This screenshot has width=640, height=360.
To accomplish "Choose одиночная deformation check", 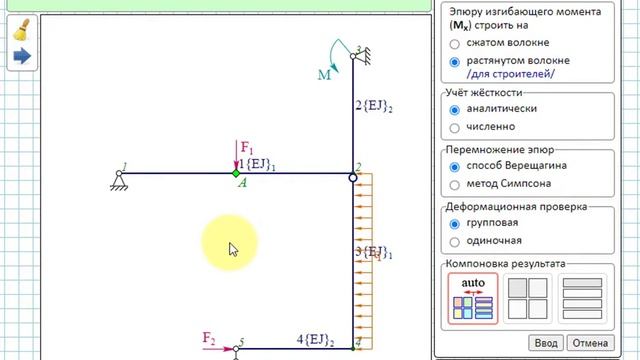I will pyautogui.click(x=454, y=242).
